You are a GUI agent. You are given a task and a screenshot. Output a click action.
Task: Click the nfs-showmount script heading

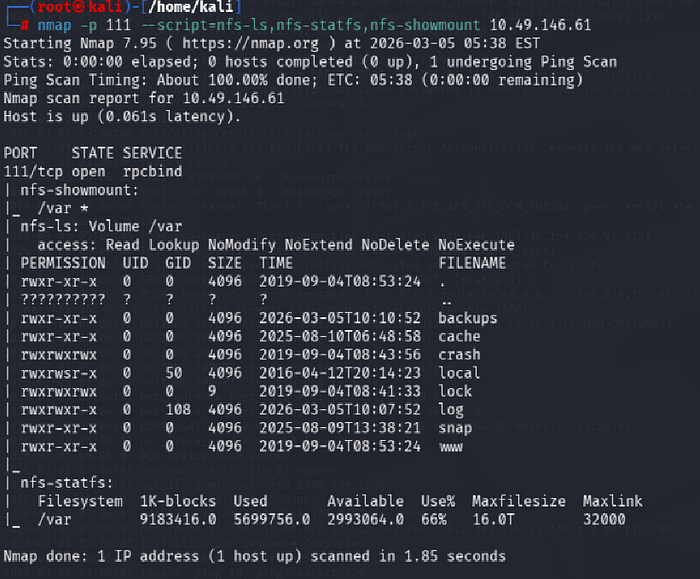point(79,190)
